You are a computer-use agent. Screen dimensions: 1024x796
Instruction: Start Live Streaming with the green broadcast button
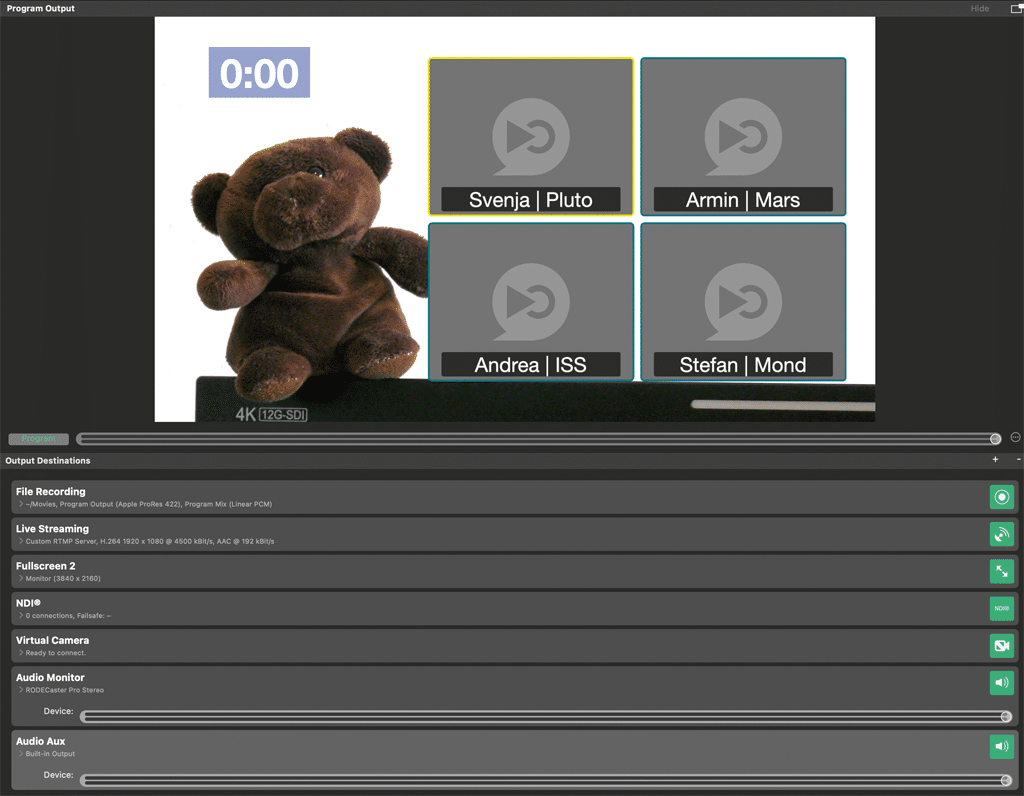(x=1001, y=534)
